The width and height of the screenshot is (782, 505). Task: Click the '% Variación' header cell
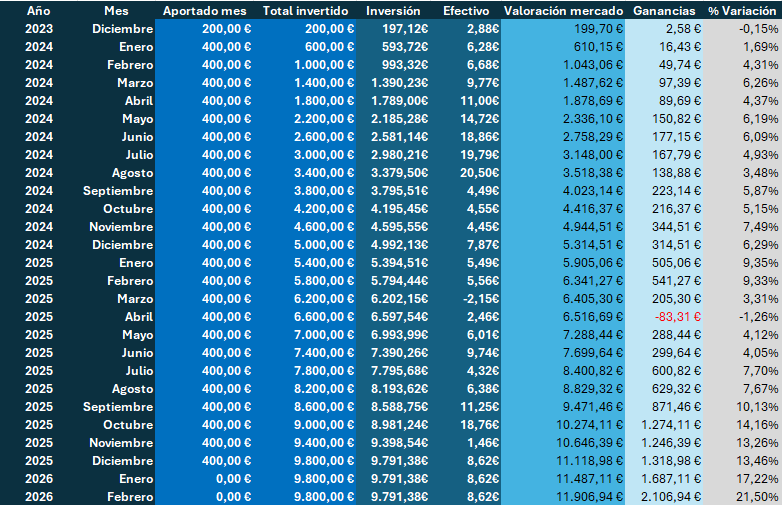[742, 11]
